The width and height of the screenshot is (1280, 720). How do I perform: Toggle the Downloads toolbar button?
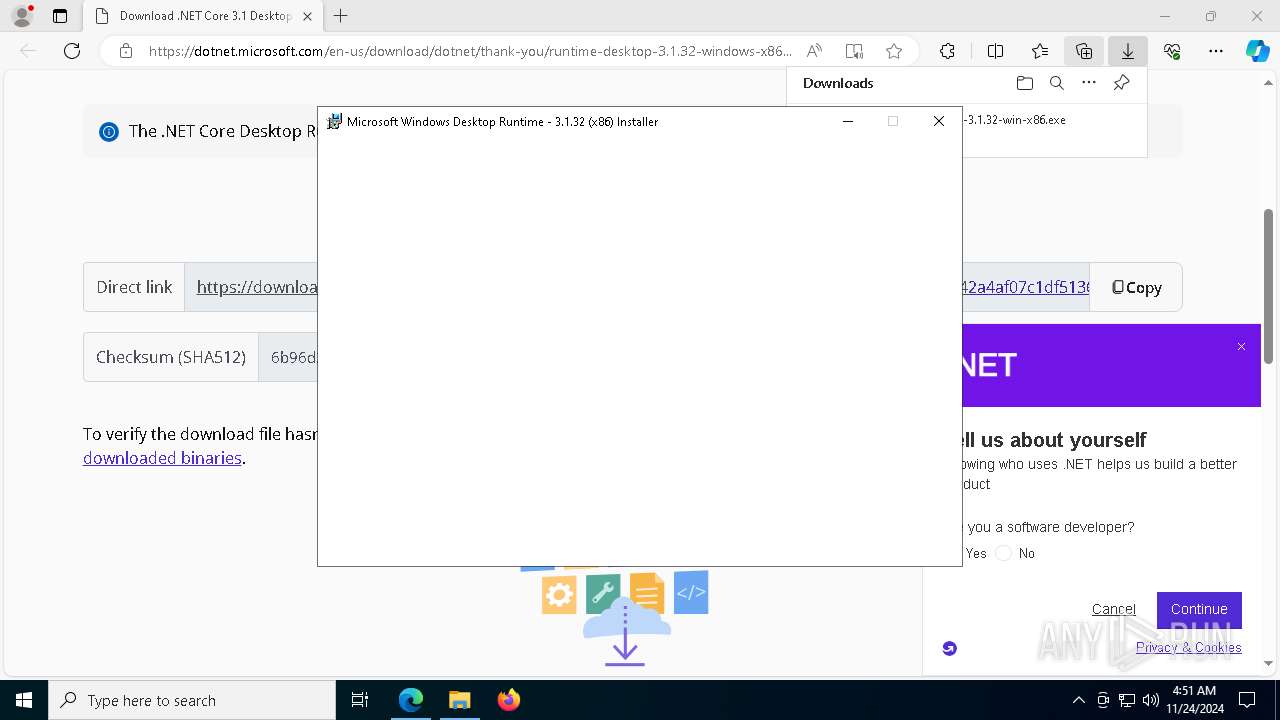point(1128,51)
